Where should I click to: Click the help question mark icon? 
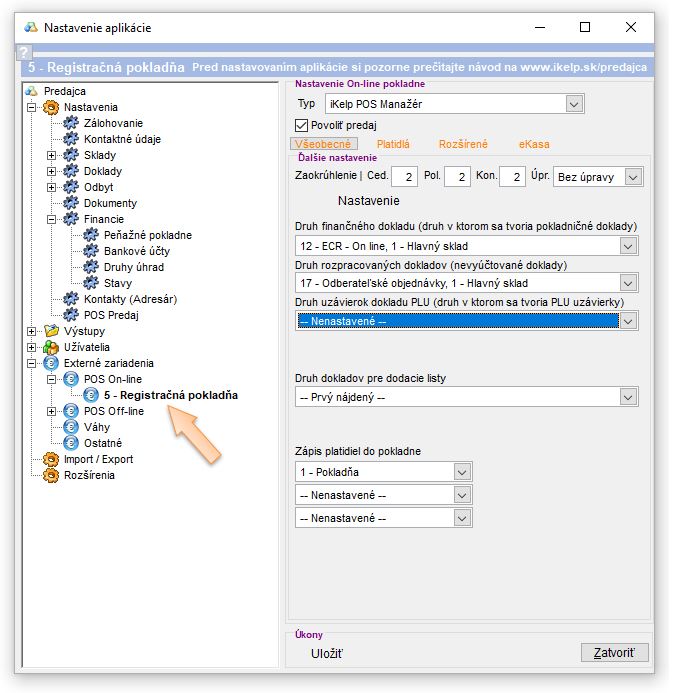(24, 53)
